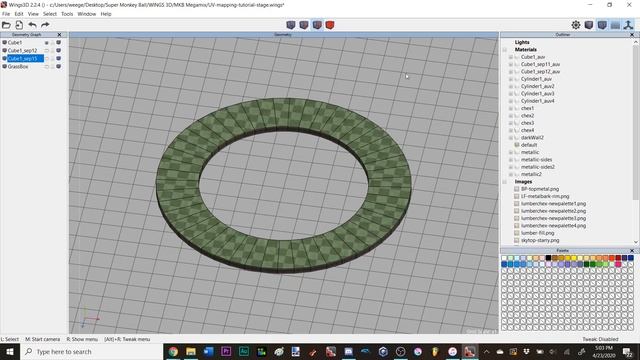Open the View menu
Screen dimensions: 640x360
coord(33,14)
